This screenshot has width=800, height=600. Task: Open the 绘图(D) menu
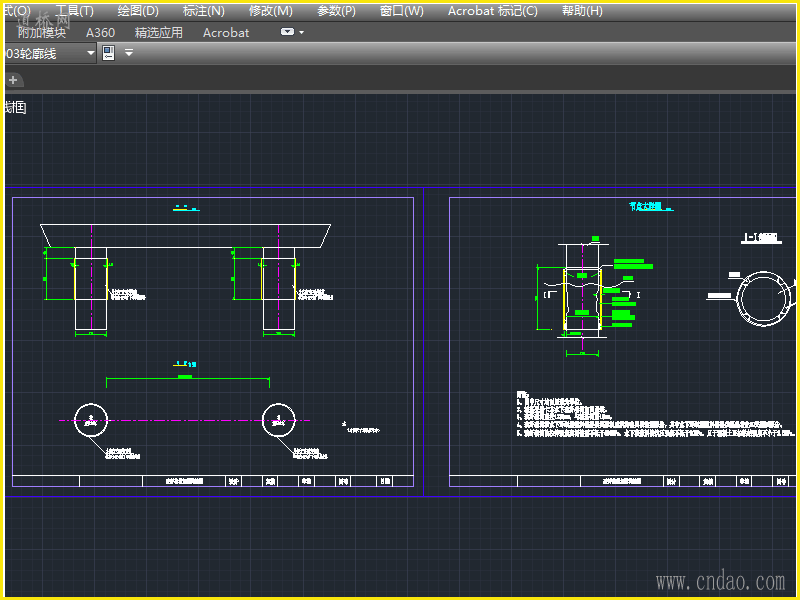click(138, 11)
